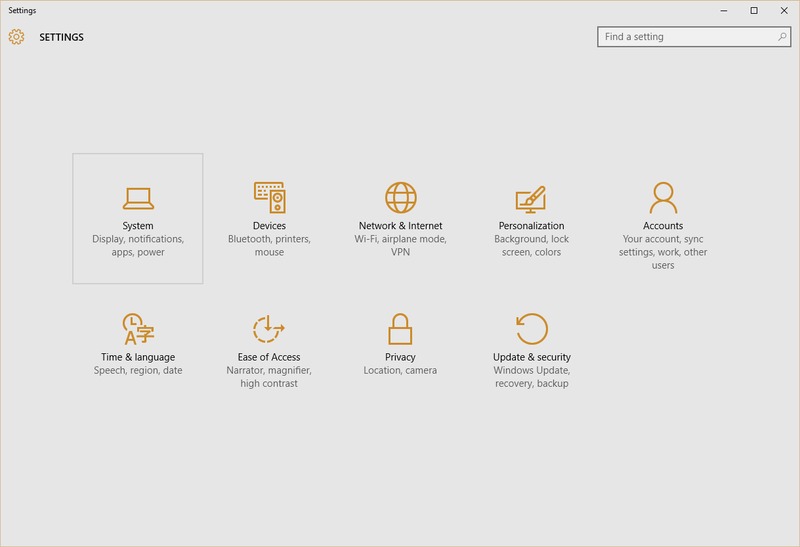Open System settings via the laptop icon

138,198
